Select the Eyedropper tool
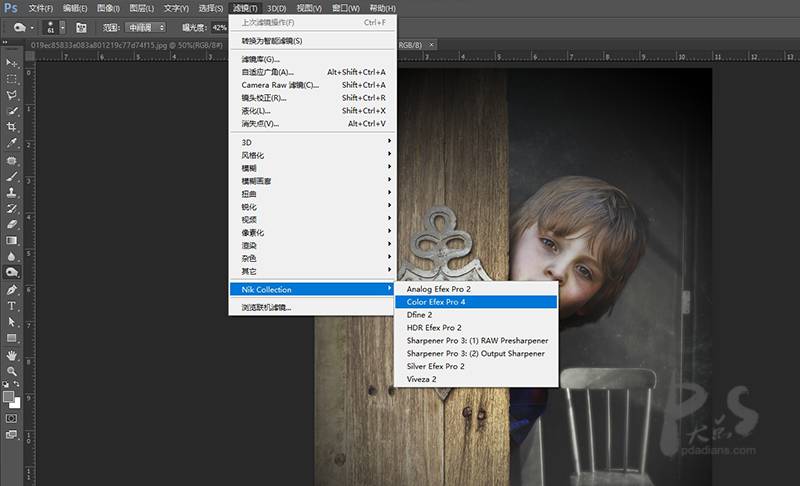800x486 pixels. tap(11, 143)
